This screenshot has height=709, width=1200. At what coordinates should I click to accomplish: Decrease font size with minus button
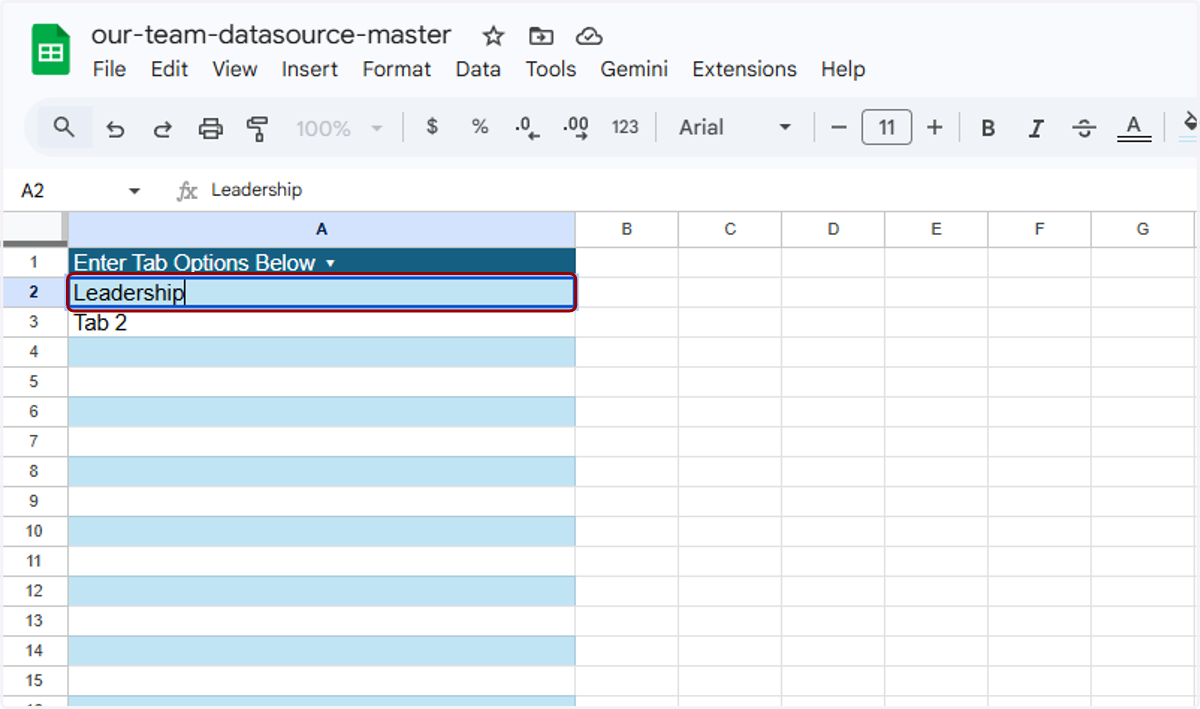(839, 127)
